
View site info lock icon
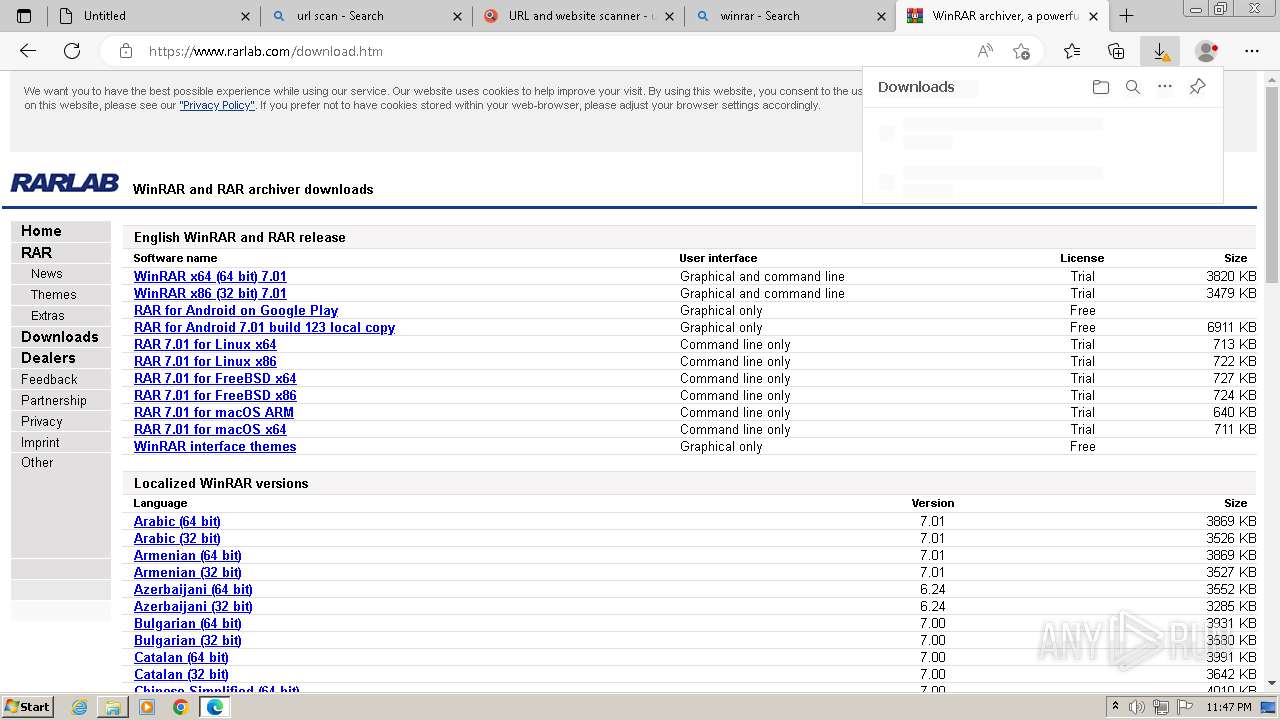coord(126,51)
